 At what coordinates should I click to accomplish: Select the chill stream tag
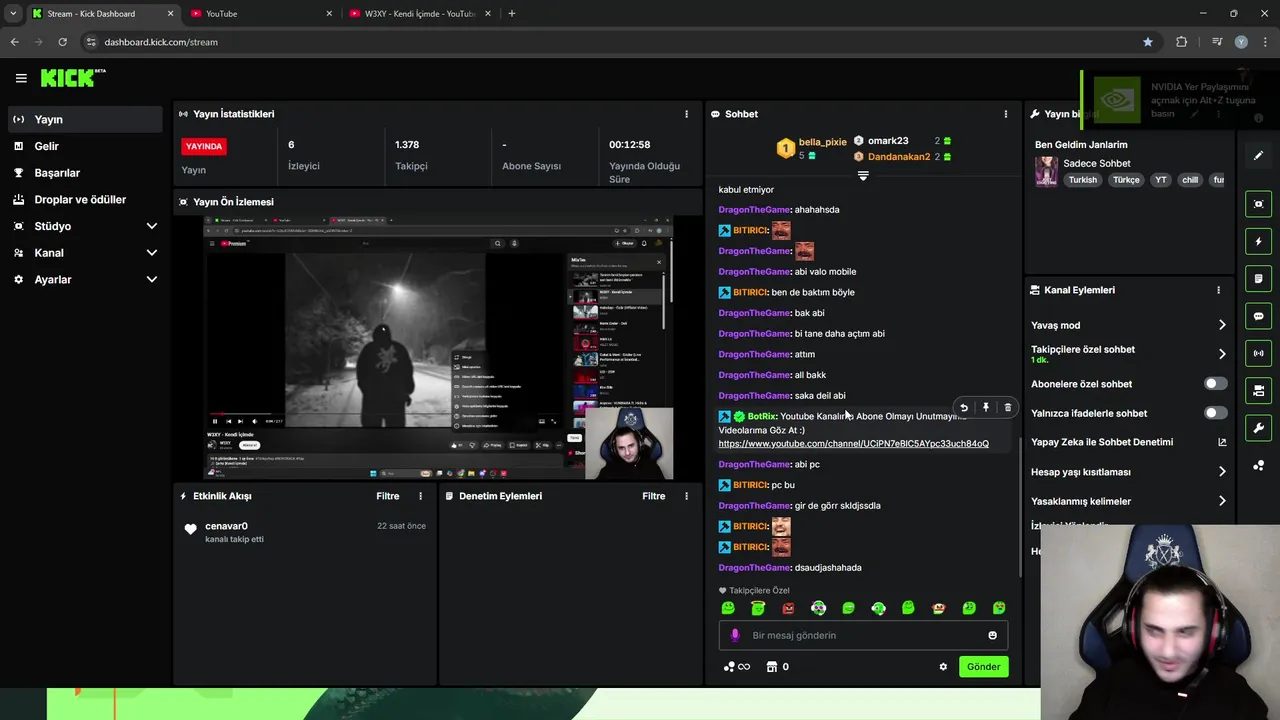click(1189, 180)
